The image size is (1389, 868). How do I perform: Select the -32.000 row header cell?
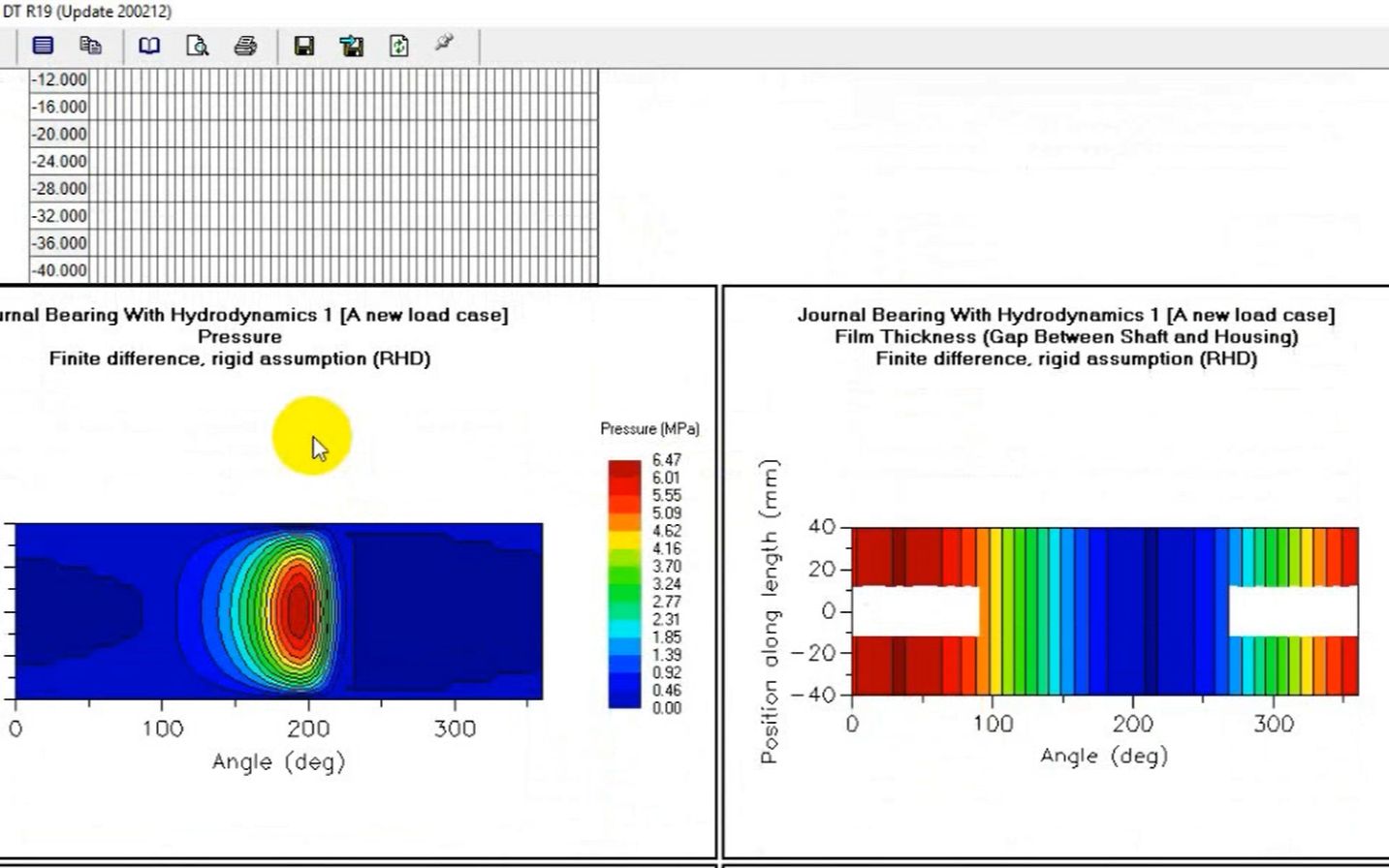coord(59,215)
